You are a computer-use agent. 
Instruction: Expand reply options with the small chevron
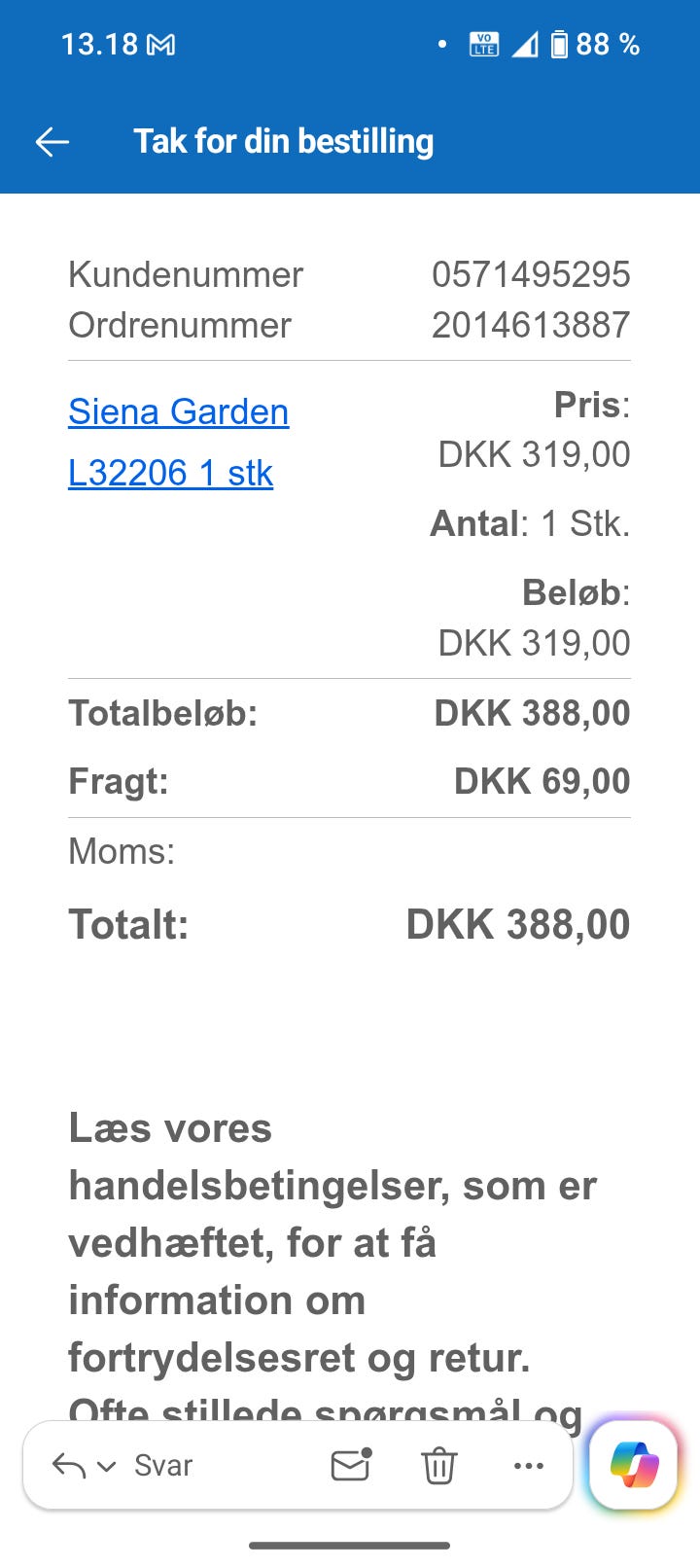pos(107,1466)
